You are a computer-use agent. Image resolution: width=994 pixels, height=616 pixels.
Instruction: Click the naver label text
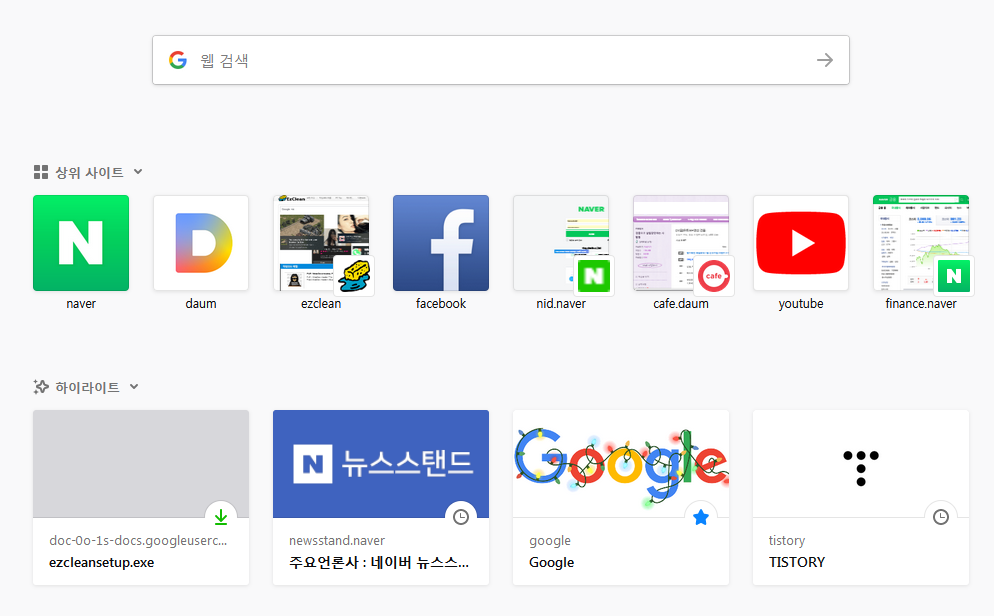[x=81, y=304]
